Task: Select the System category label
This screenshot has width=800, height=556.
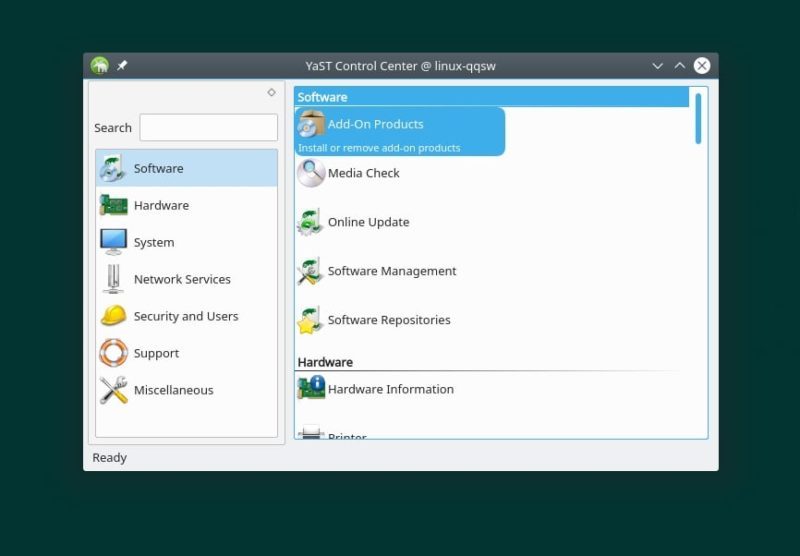Action: [154, 242]
